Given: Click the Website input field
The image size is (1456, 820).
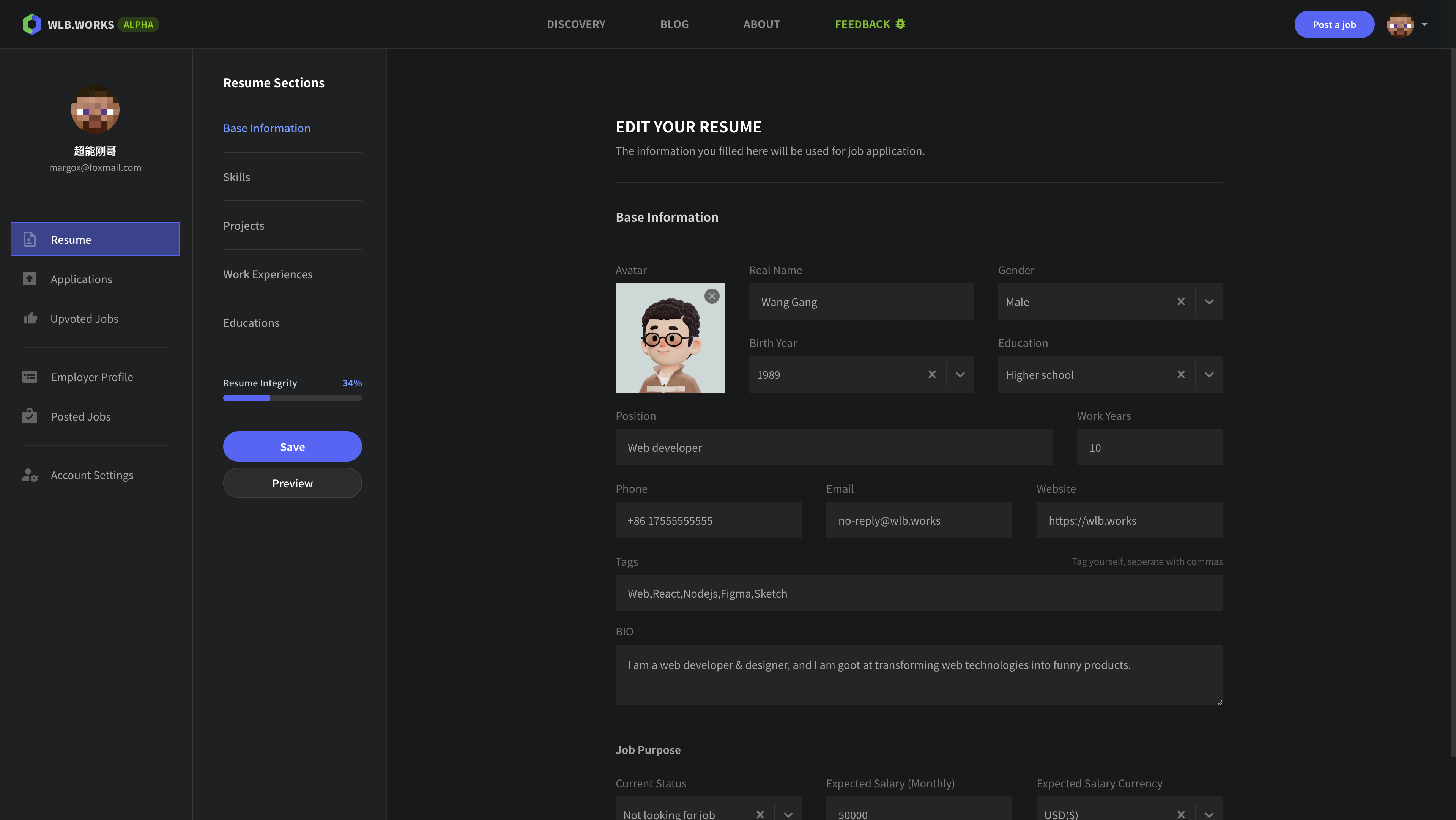Looking at the screenshot, I should coord(1129,520).
